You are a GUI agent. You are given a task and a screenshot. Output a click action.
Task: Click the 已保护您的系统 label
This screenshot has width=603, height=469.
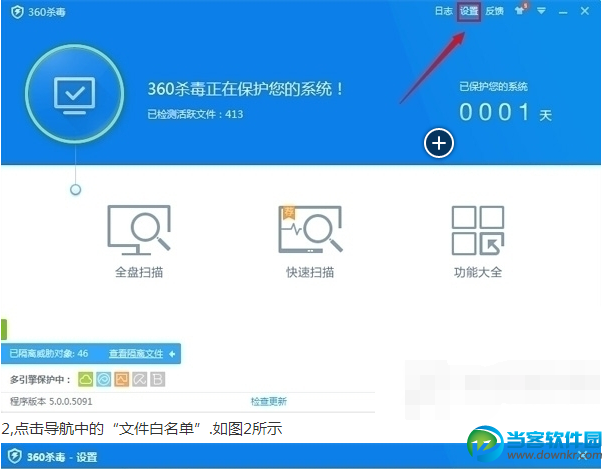tap(493, 86)
